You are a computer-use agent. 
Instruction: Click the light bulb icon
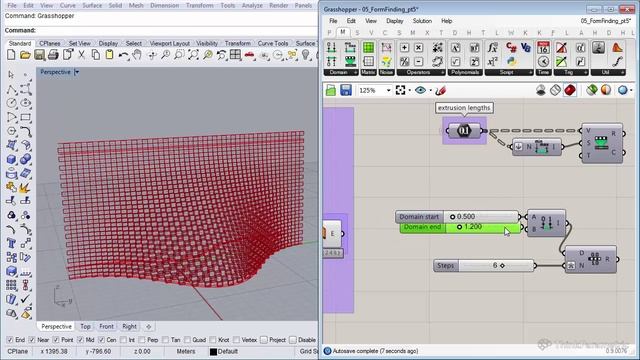(x=306, y=55)
